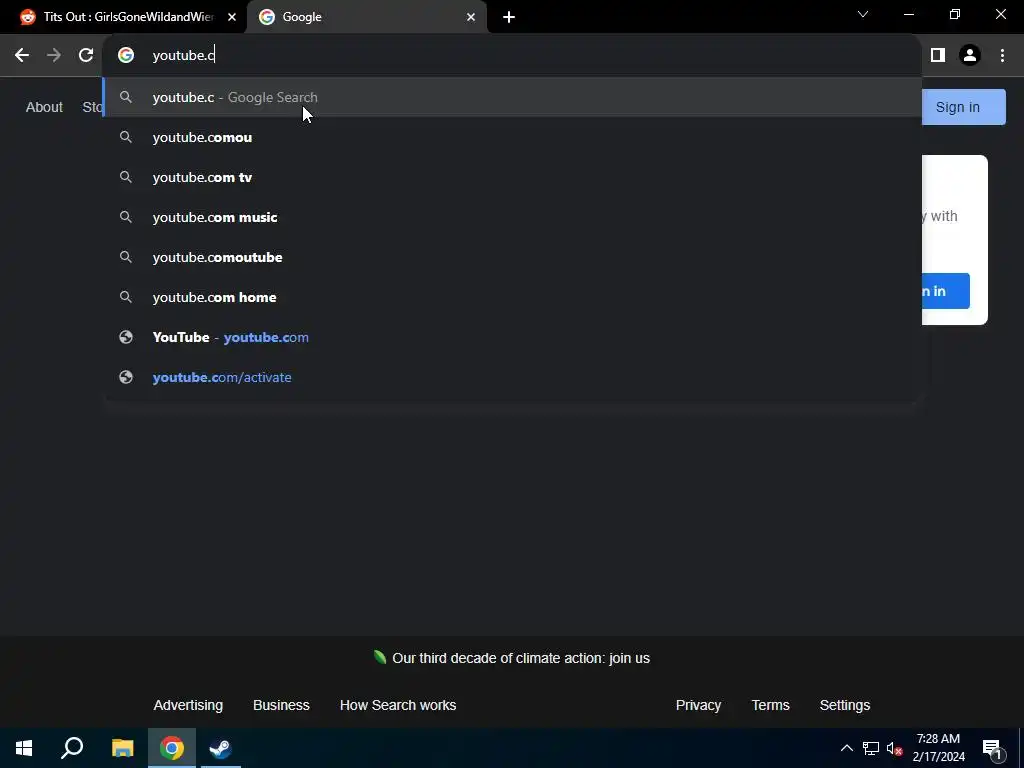Click the search icon beside youtube.com home
Screen dimensions: 1024x768
click(x=126, y=297)
